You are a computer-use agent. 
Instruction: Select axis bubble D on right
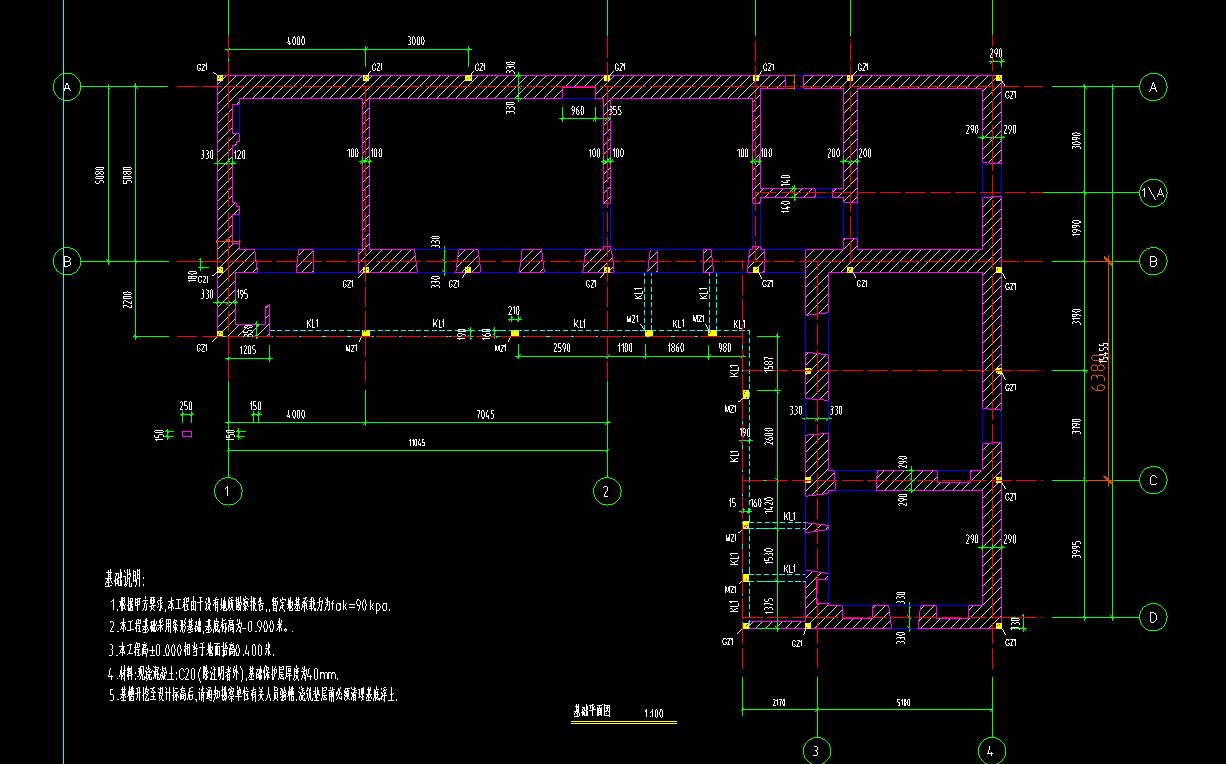tap(1153, 618)
